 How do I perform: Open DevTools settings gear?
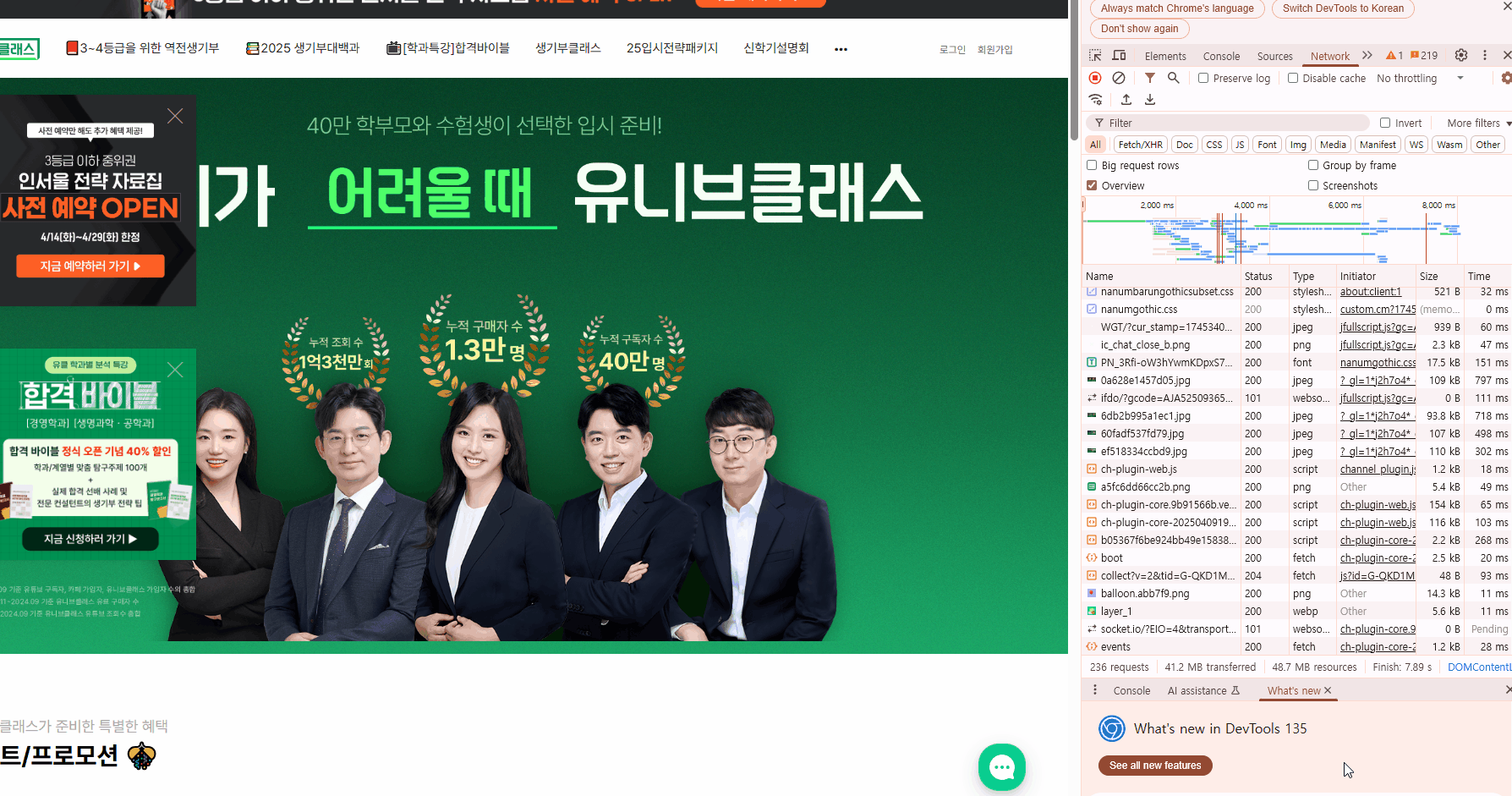(1461, 55)
